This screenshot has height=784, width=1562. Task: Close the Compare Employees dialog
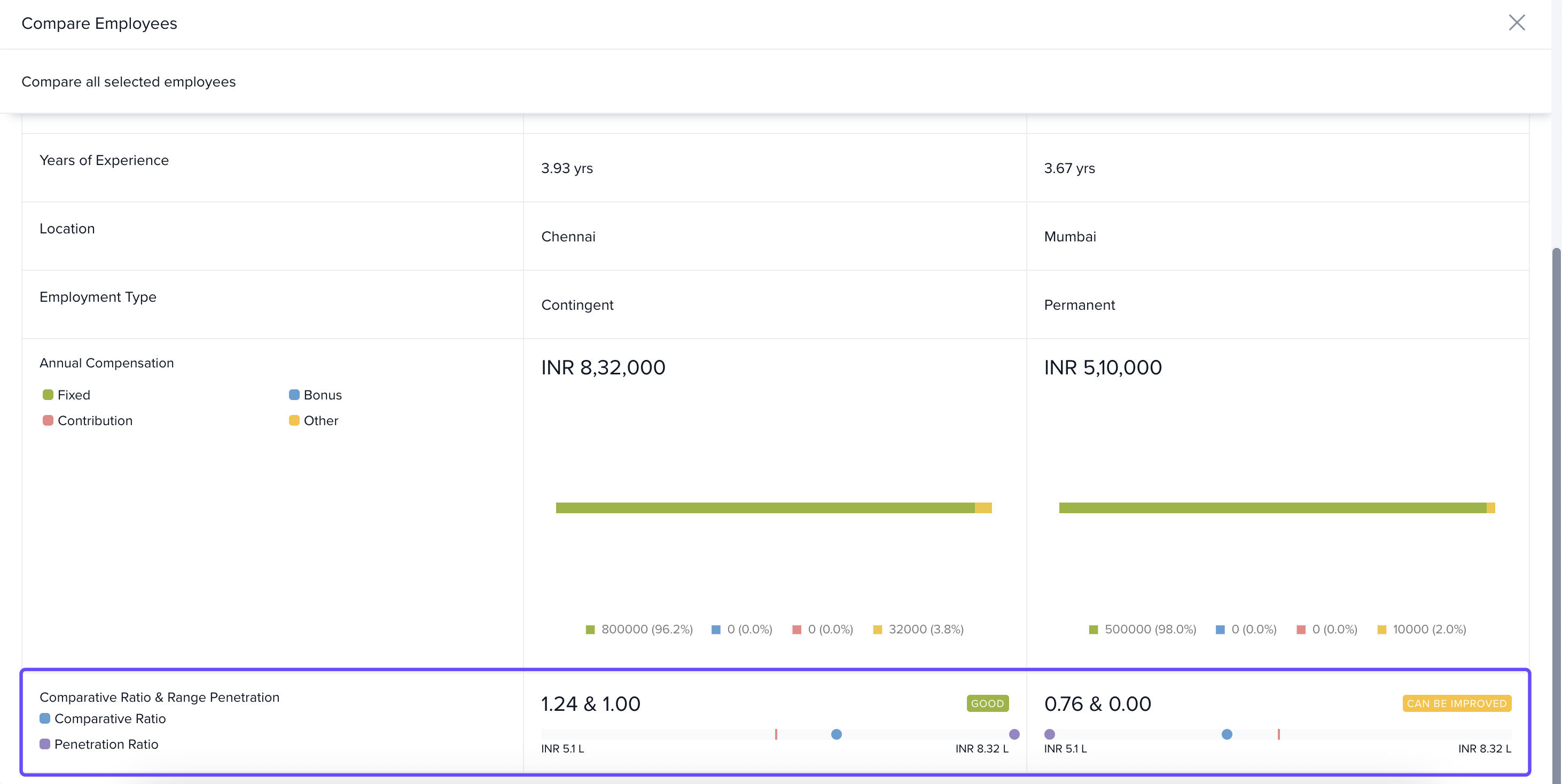tap(1516, 23)
